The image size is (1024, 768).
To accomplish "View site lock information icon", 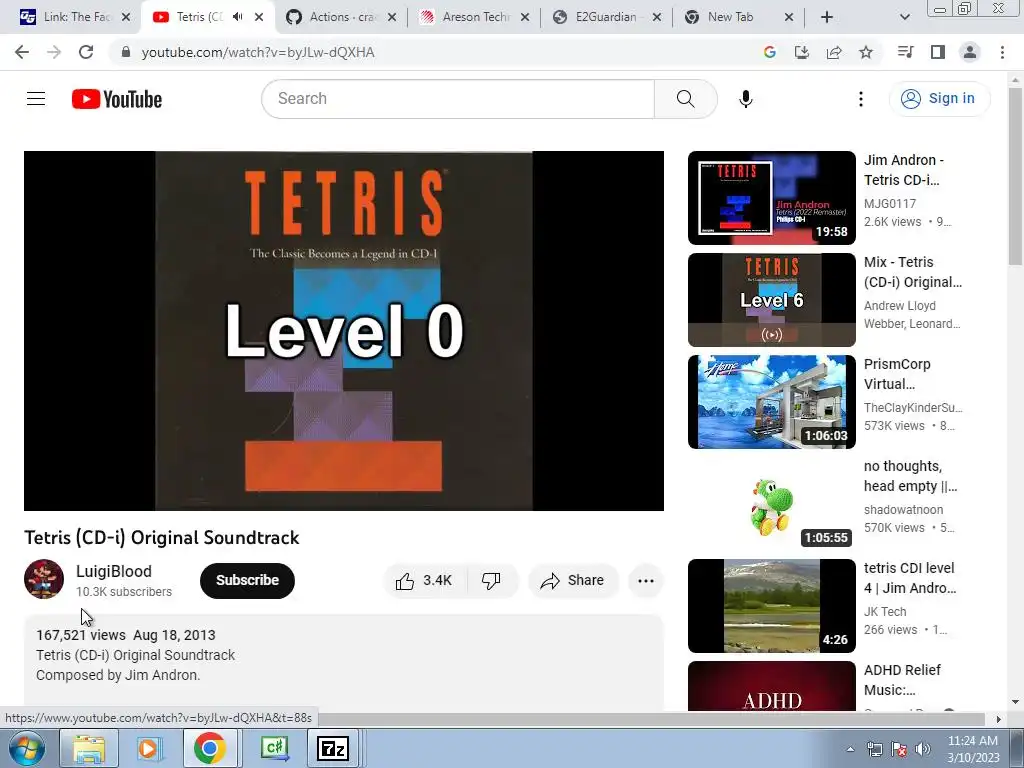I will tap(126, 52).
